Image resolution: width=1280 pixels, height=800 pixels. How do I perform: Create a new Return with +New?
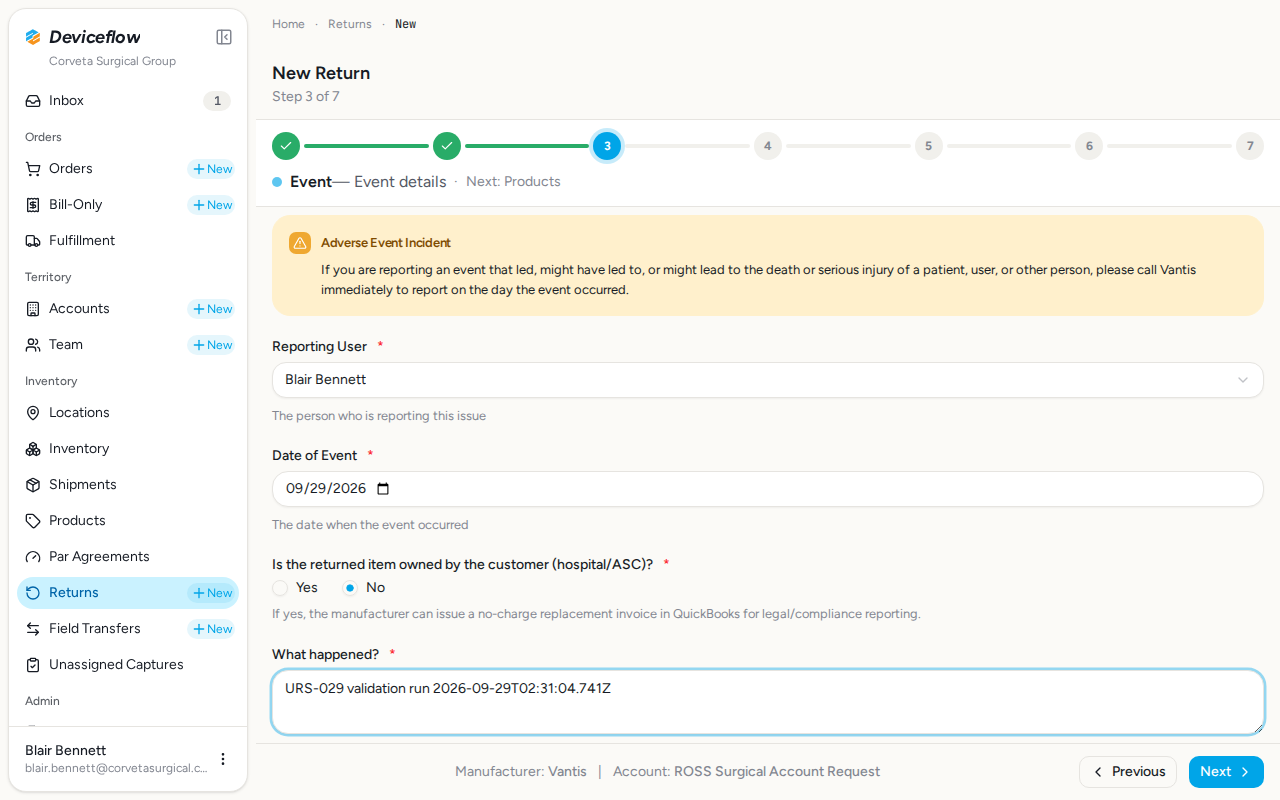[212, 593]
